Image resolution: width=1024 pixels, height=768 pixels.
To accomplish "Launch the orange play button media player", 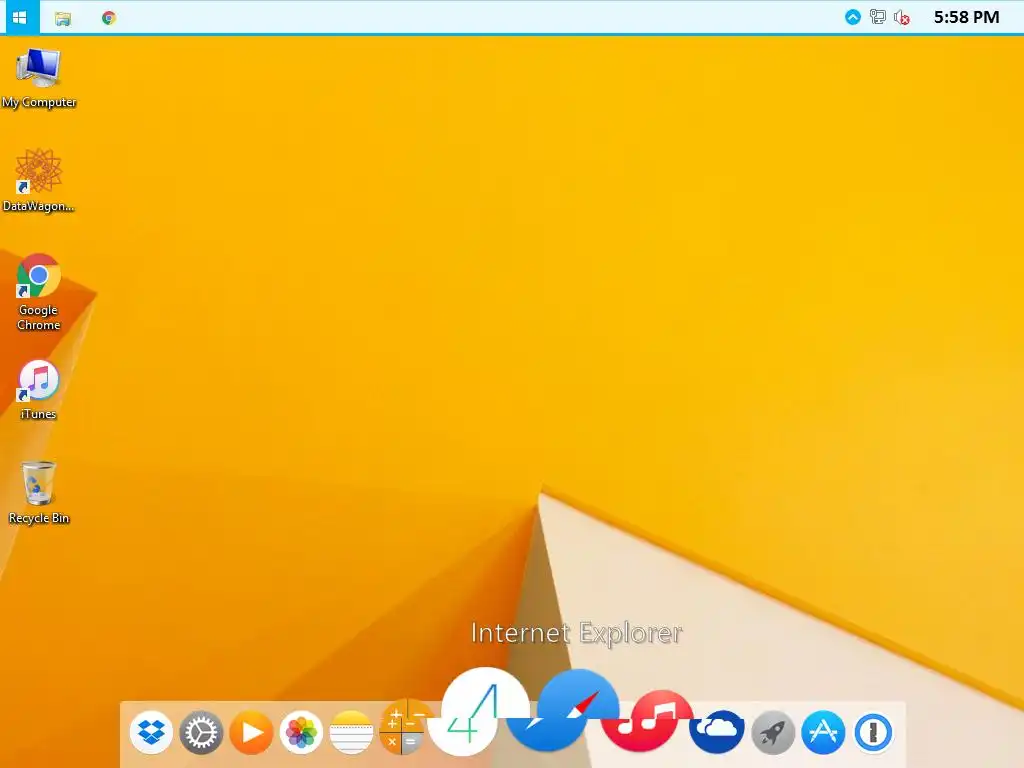I will tap(251, 732).
